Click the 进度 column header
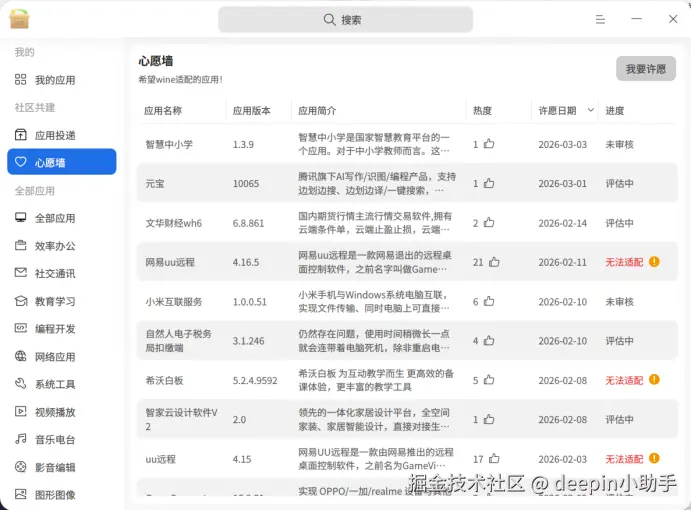The image size is (692, 510). coord(615,111)
